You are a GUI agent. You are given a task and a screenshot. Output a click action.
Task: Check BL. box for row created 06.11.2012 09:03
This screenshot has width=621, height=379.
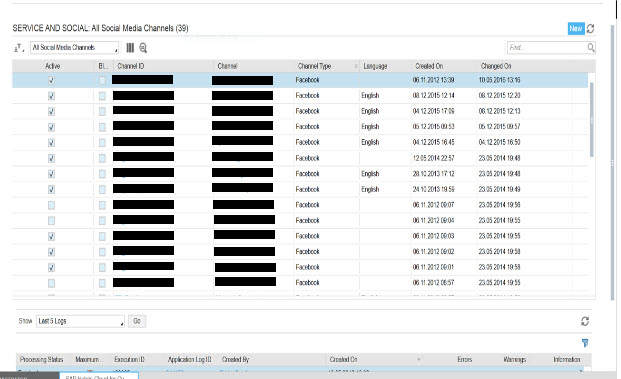click(102, 236)
